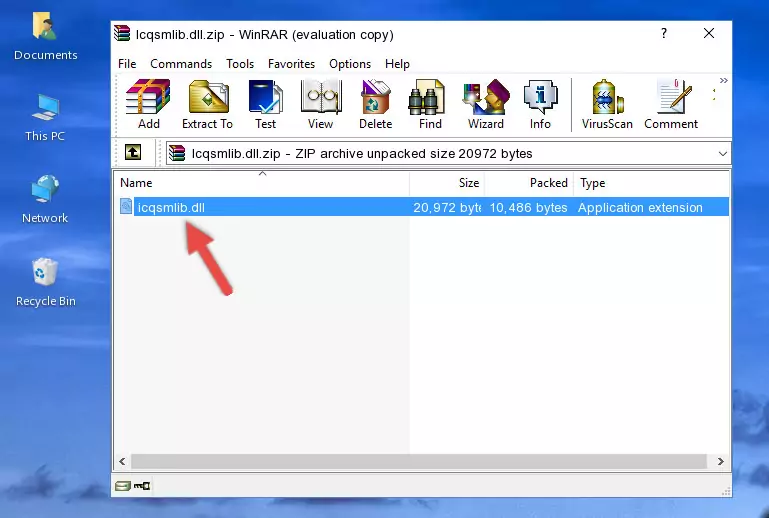Click the 20,972 bytes size cell
The width and height of the screenshot is (769, 518).
447,207
